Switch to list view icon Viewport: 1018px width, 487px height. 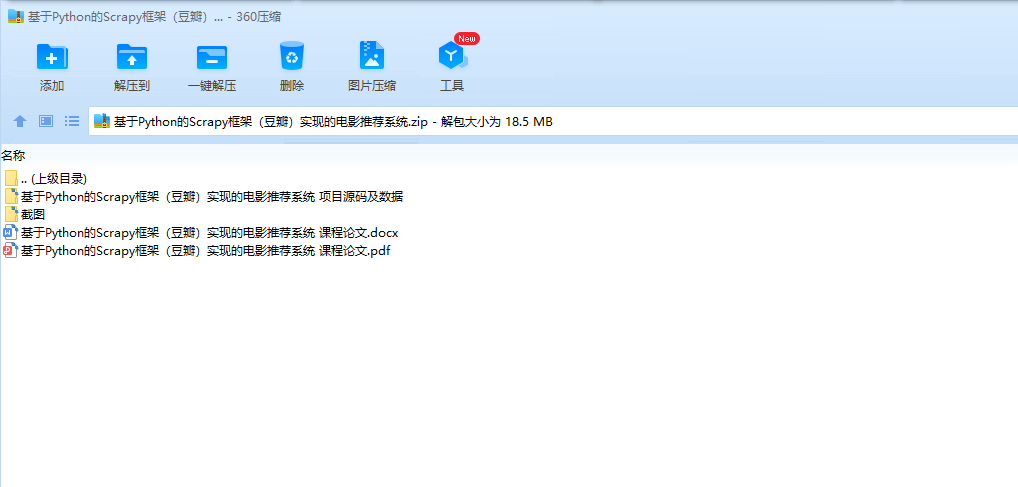(72, 121)
